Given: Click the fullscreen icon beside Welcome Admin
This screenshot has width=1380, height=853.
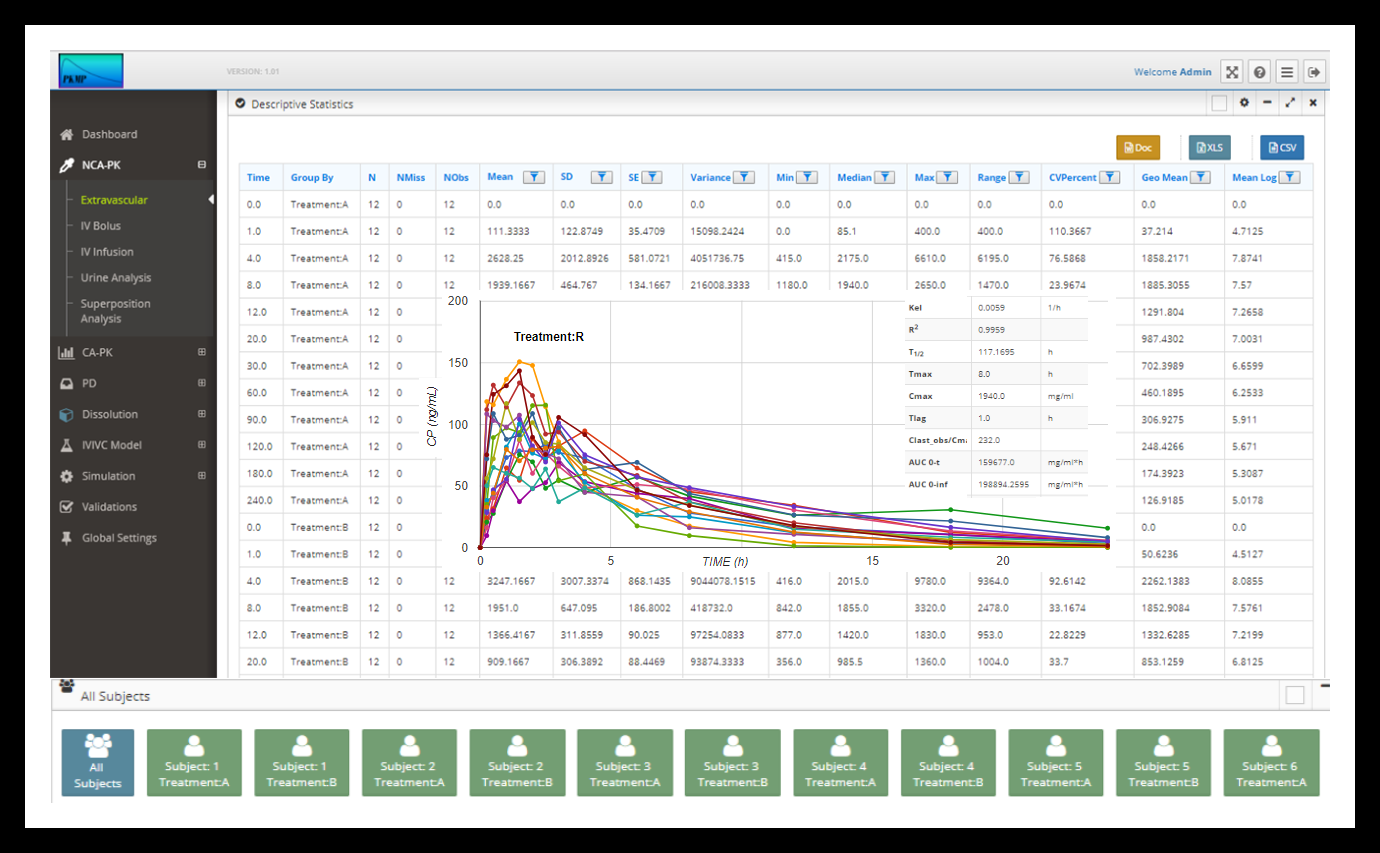Looking at the screenshot, I should click(x=1232, y=72).
